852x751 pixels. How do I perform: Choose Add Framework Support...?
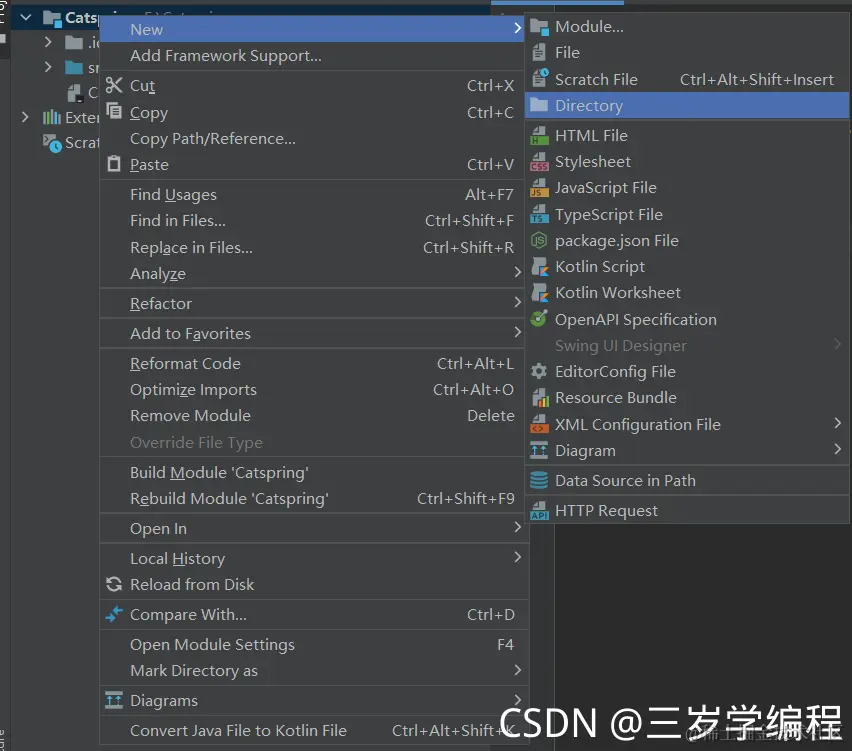pyautogui.click(x=312, y=56)
